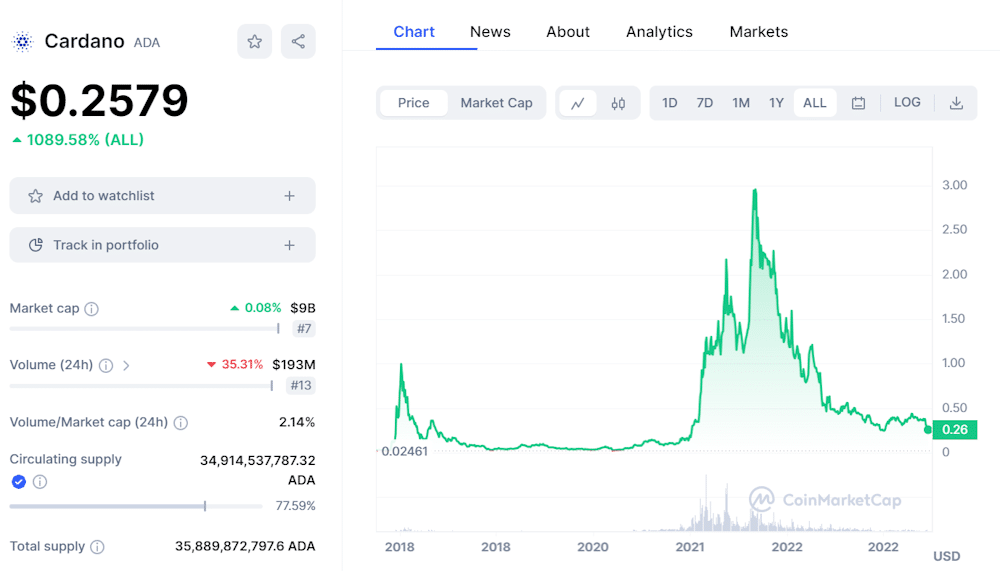Select Market Cap chart mode
1000x571 pixels.
coord(496,103)
